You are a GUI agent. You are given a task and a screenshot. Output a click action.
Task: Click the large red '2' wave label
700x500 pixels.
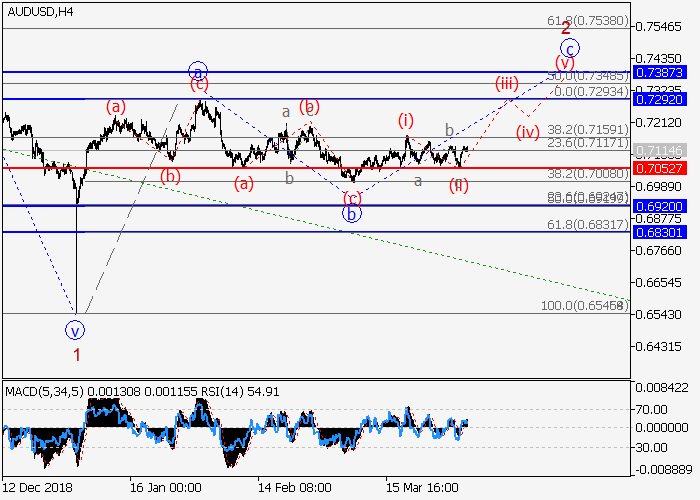565,28
